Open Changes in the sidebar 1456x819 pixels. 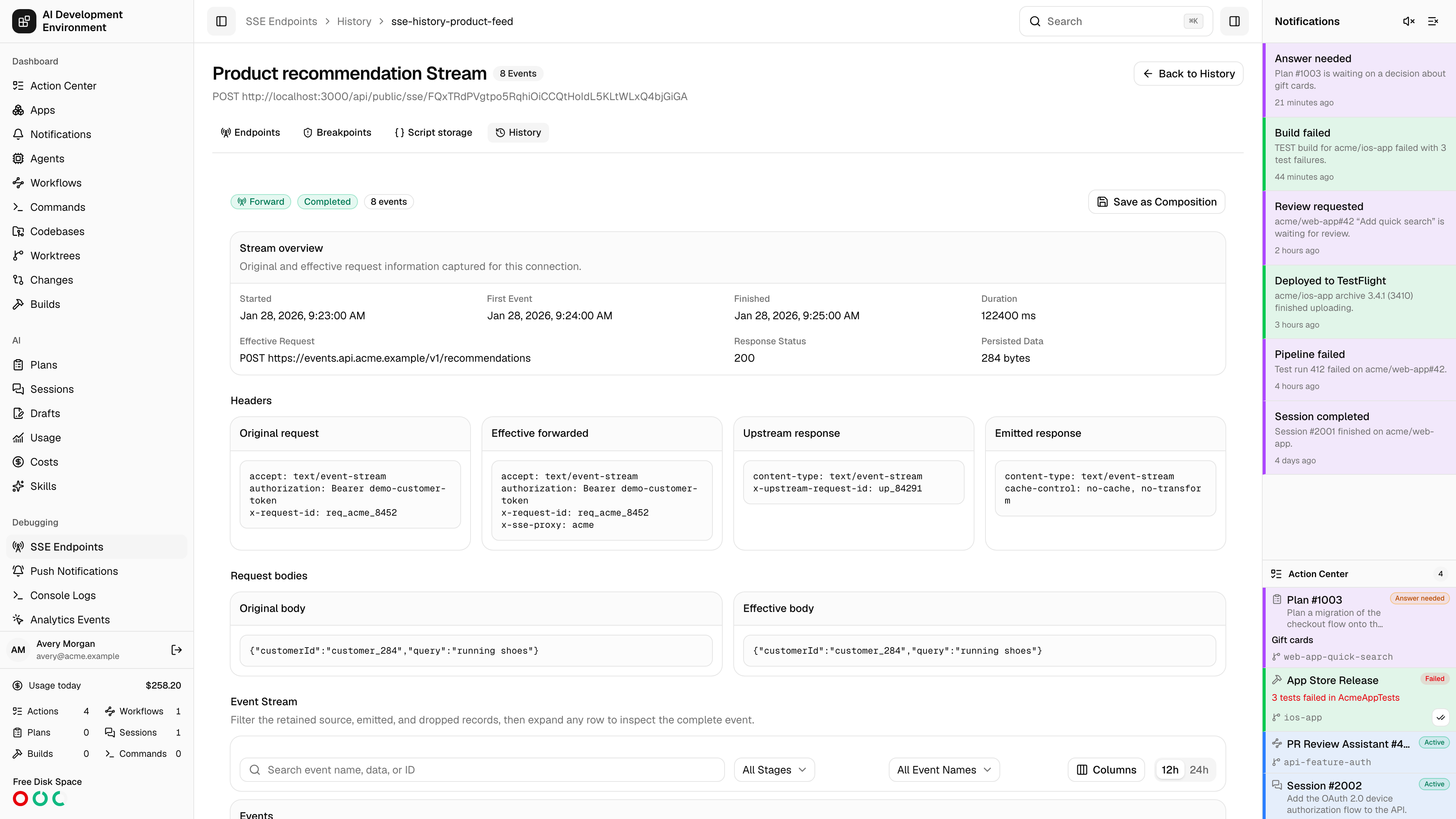pyautogui.click(x=97, y=280)
